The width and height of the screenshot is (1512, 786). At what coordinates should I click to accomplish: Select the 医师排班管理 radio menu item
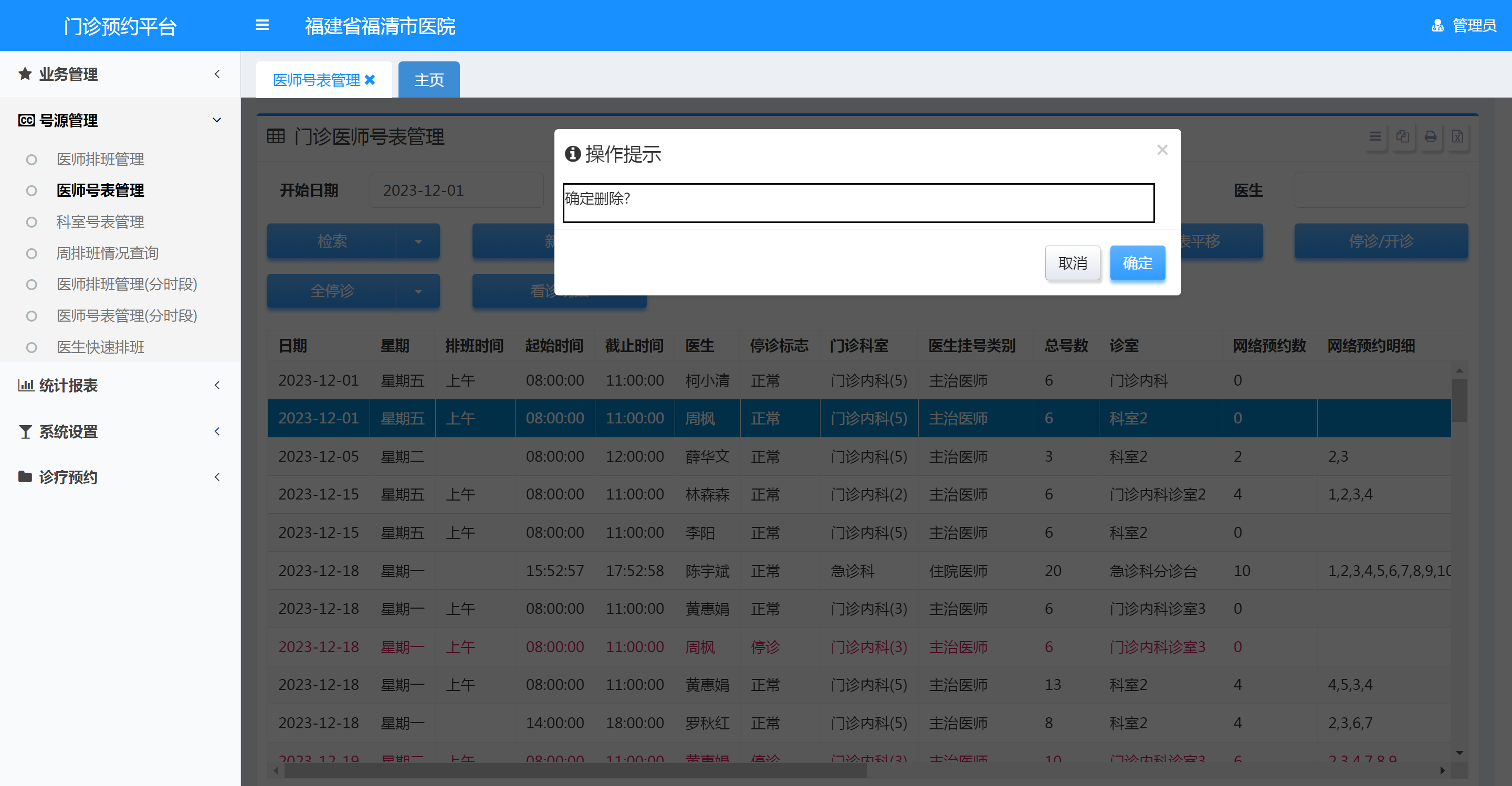(100, 160)
